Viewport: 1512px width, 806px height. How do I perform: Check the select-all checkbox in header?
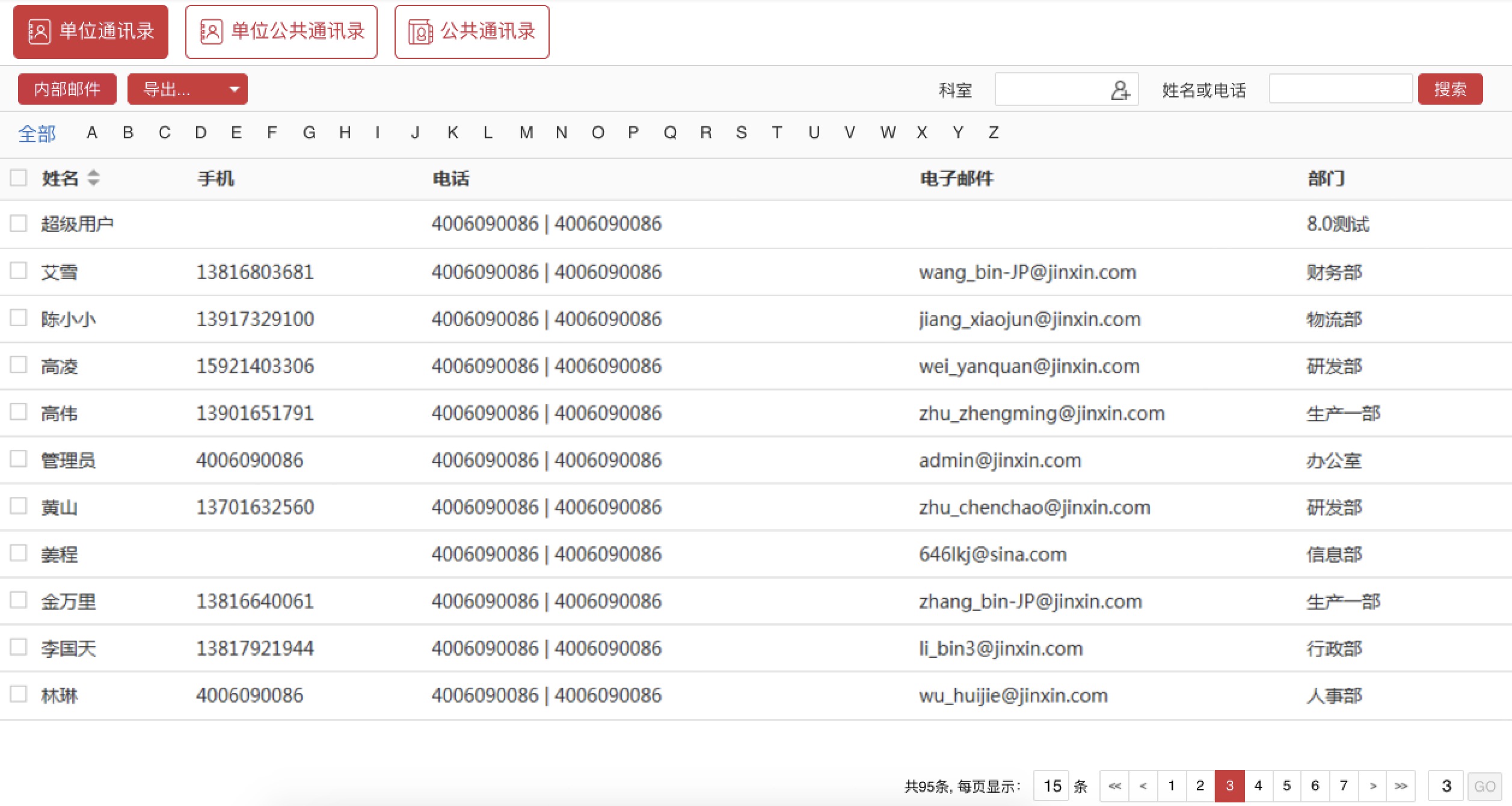tap(19, 178)
